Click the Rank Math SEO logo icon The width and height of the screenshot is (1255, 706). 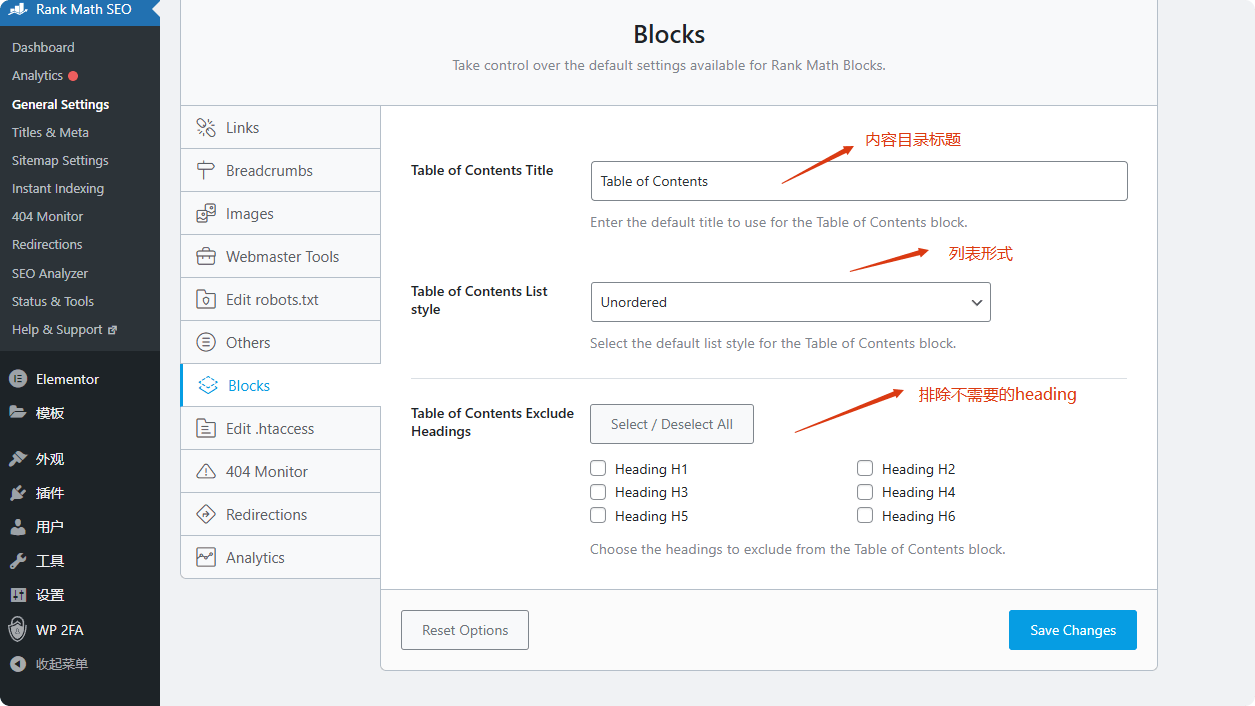pos(18,10)
